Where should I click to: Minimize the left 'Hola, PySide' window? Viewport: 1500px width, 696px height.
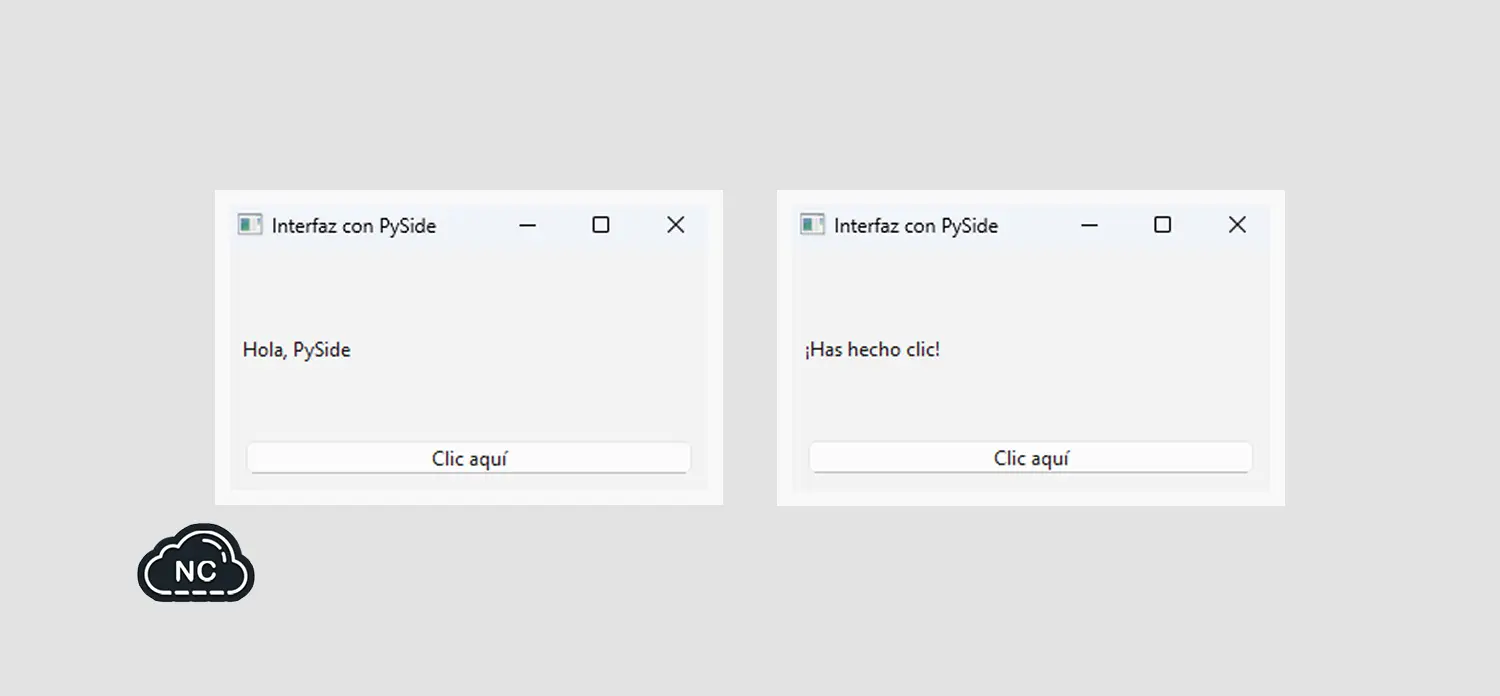tap(527, 225)
